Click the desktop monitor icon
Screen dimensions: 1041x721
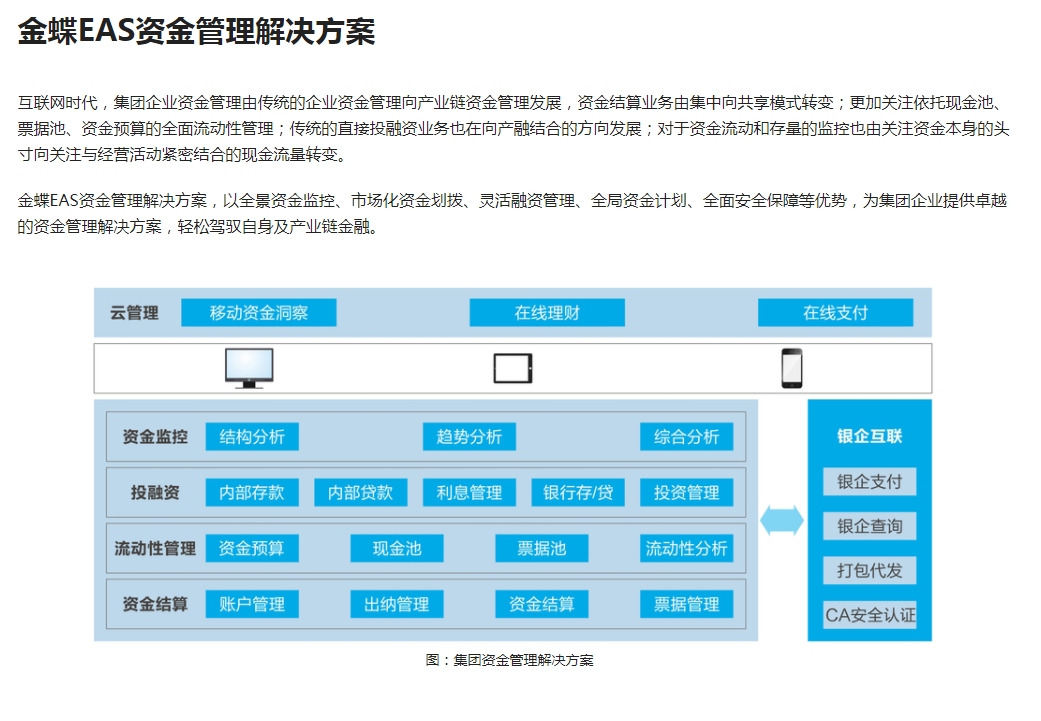point(249,368)
